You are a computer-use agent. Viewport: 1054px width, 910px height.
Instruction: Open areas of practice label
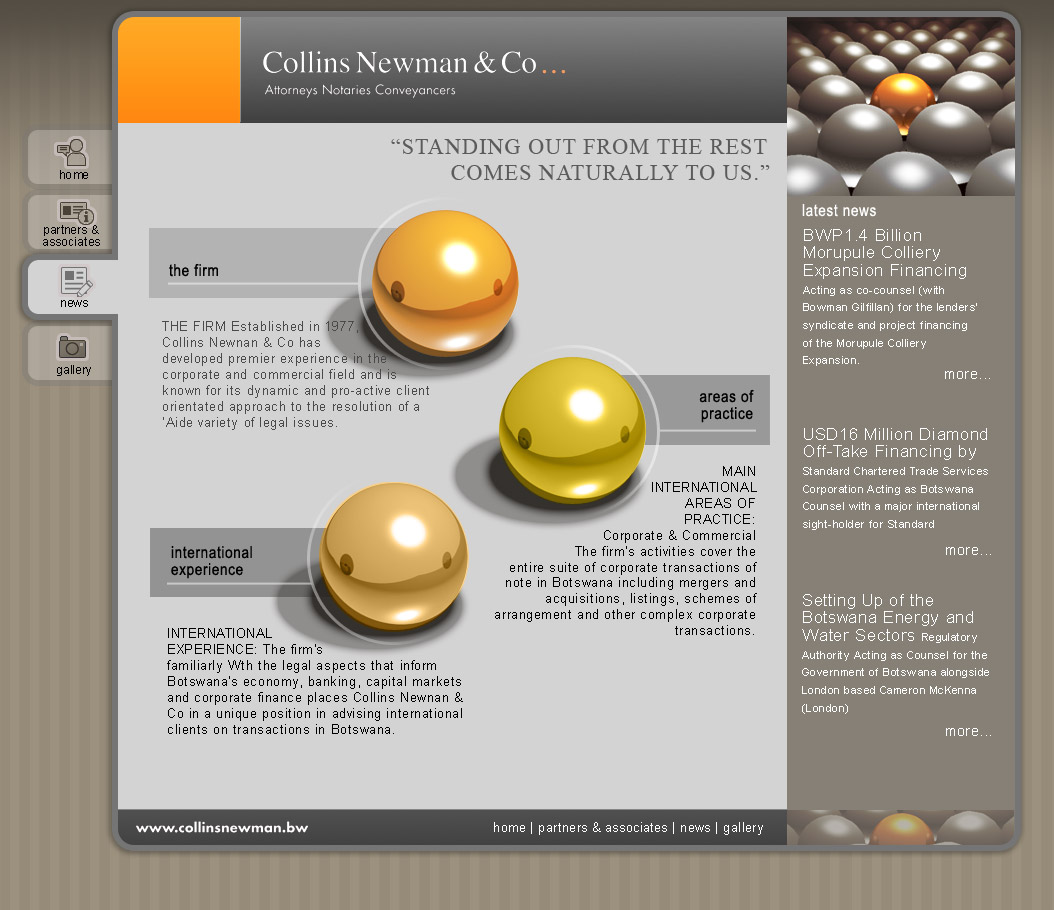tap(726, 406)
